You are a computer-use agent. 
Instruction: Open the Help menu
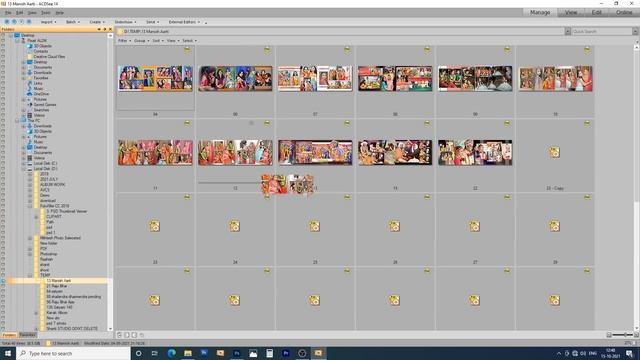tap(60, 13)
